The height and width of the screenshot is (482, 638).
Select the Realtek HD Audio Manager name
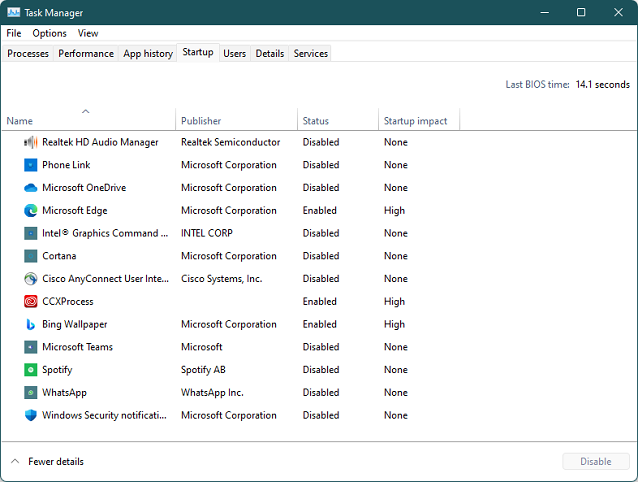[x=100, y=142]
